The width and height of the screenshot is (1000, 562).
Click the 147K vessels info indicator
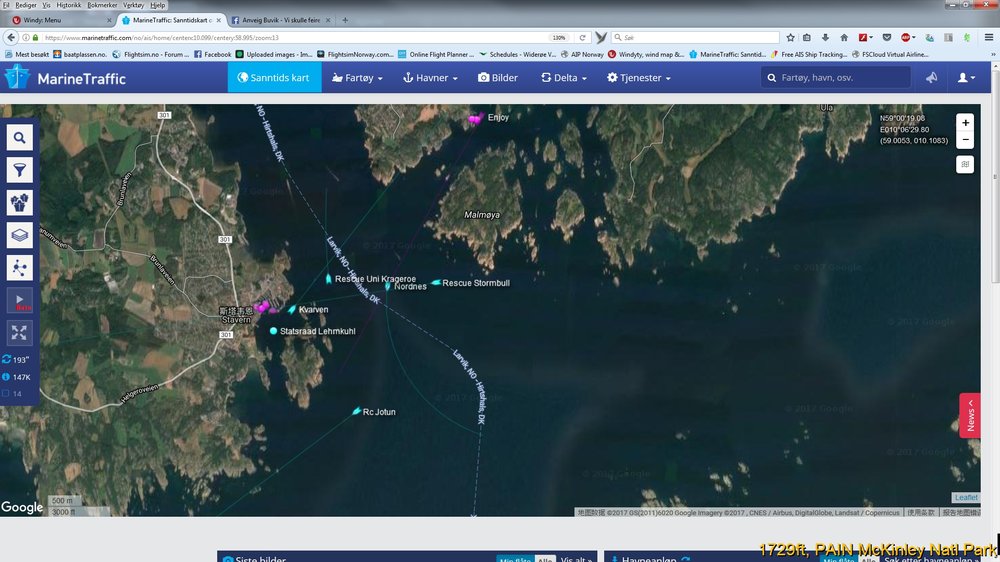tap(16, 377)
